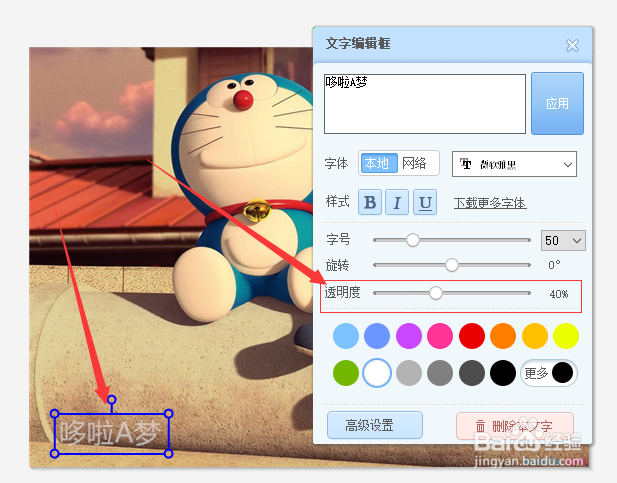The image size is (617, 483).
Task: Toggle underline style button
Action: [x=425, y=202]
